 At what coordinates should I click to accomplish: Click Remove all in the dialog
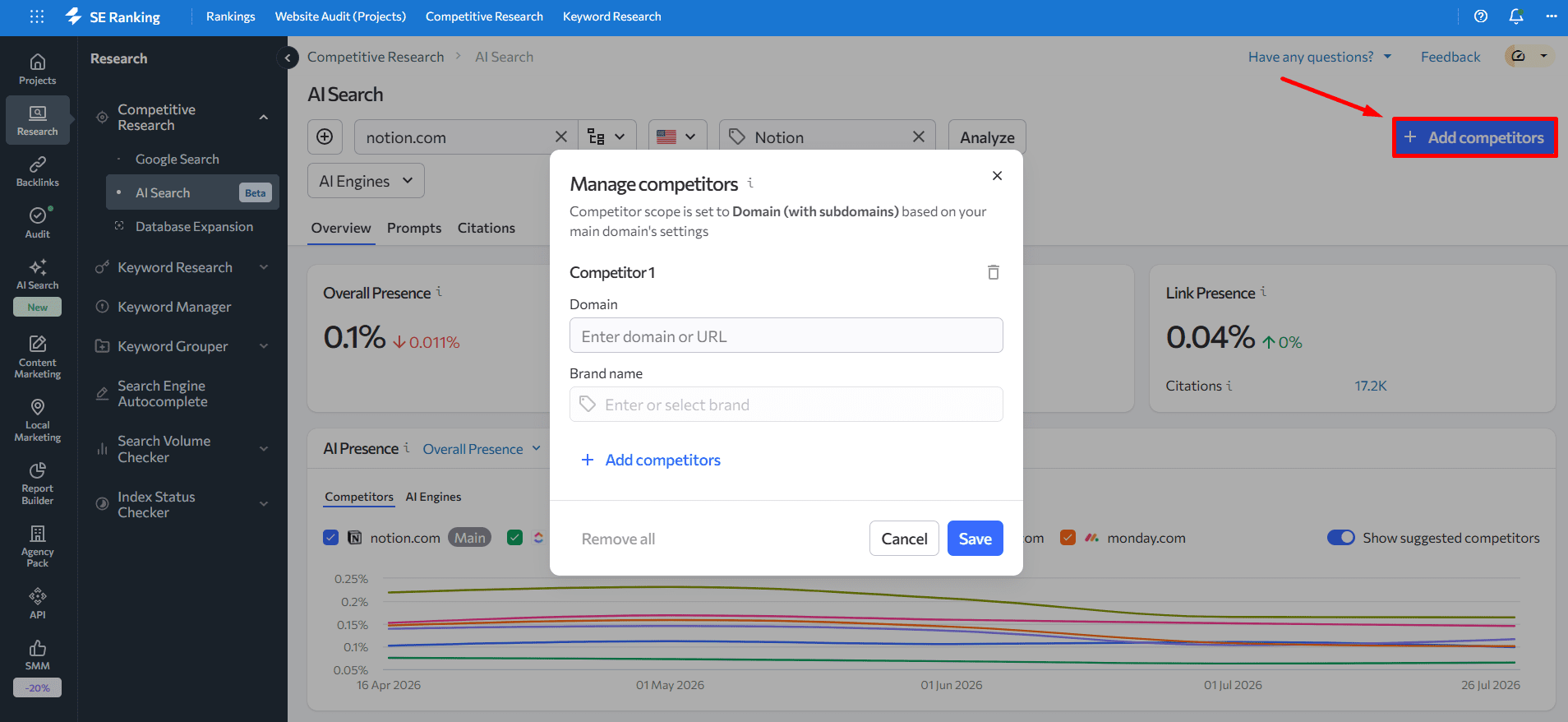click(x=618, y=539)
